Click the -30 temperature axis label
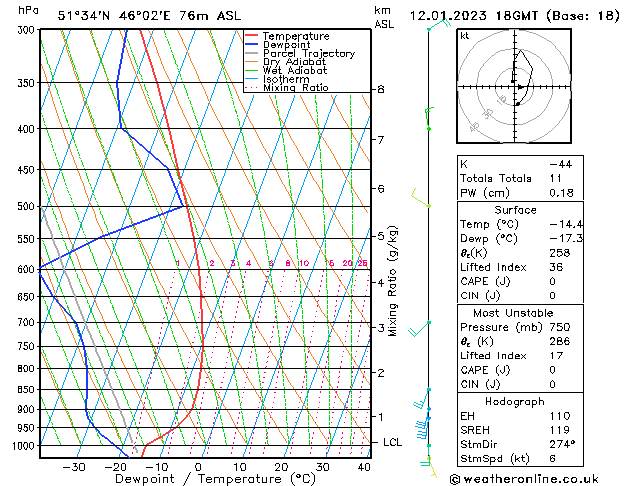The height and width of the screenshot is (486, 629). pyautogui.click(x=74, y=467)
